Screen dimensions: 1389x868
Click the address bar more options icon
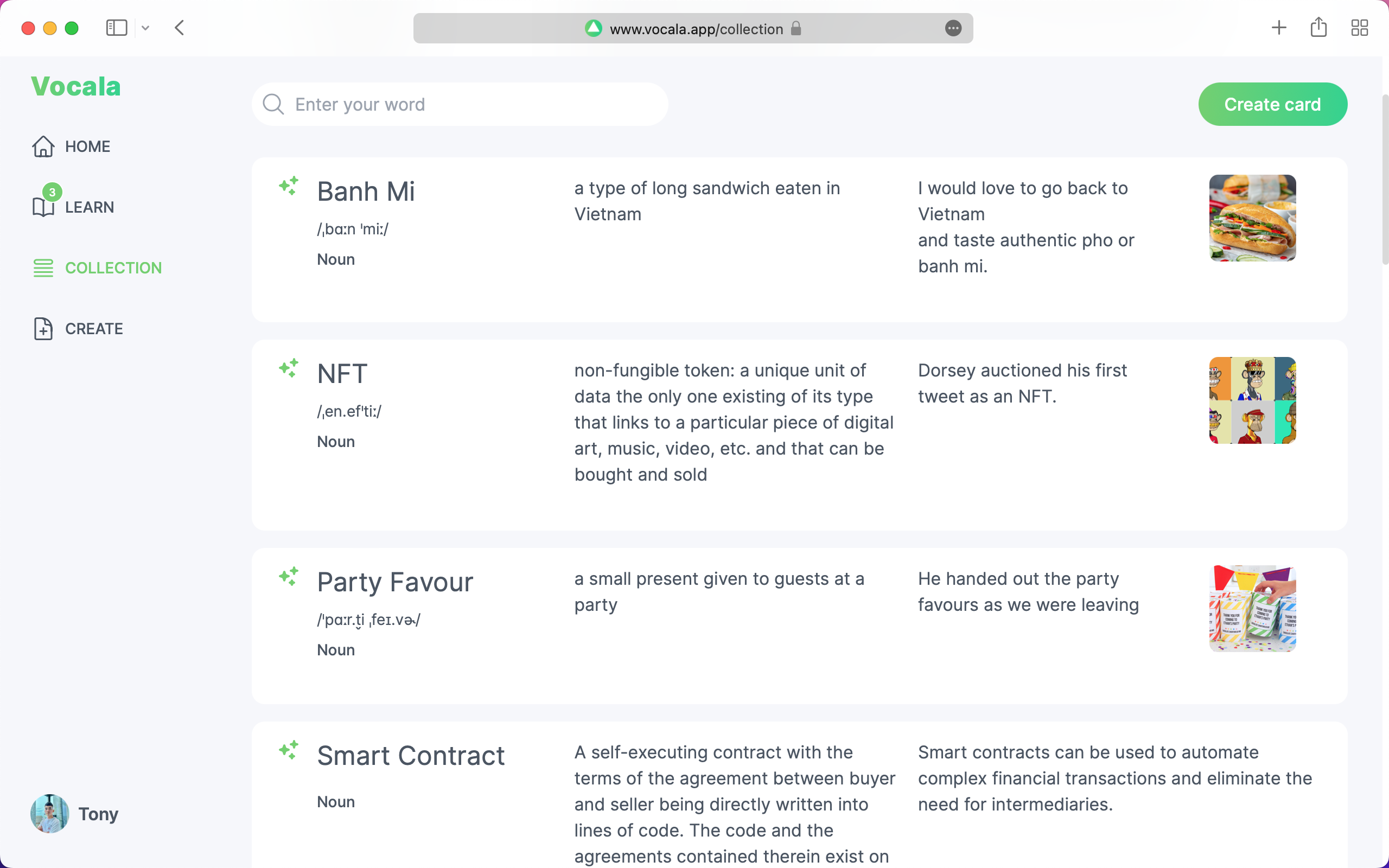[x=953, y=28]
